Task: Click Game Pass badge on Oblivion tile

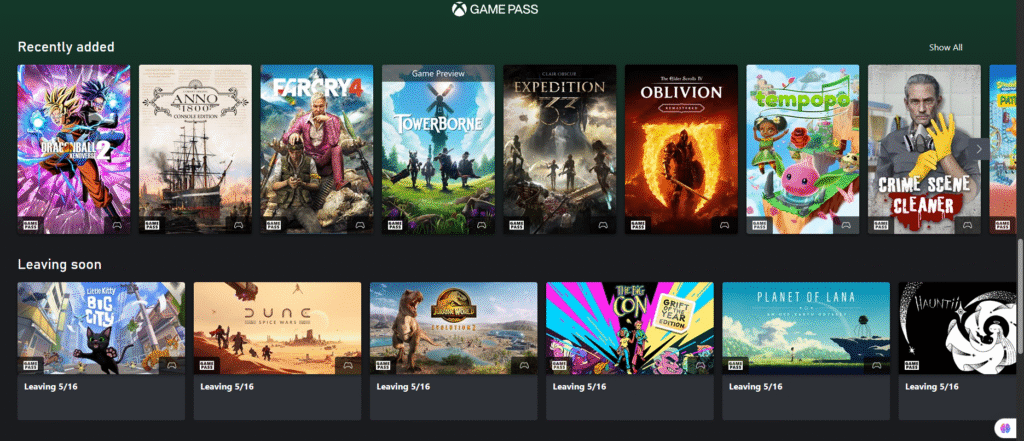Action: [x=637, y=225]
